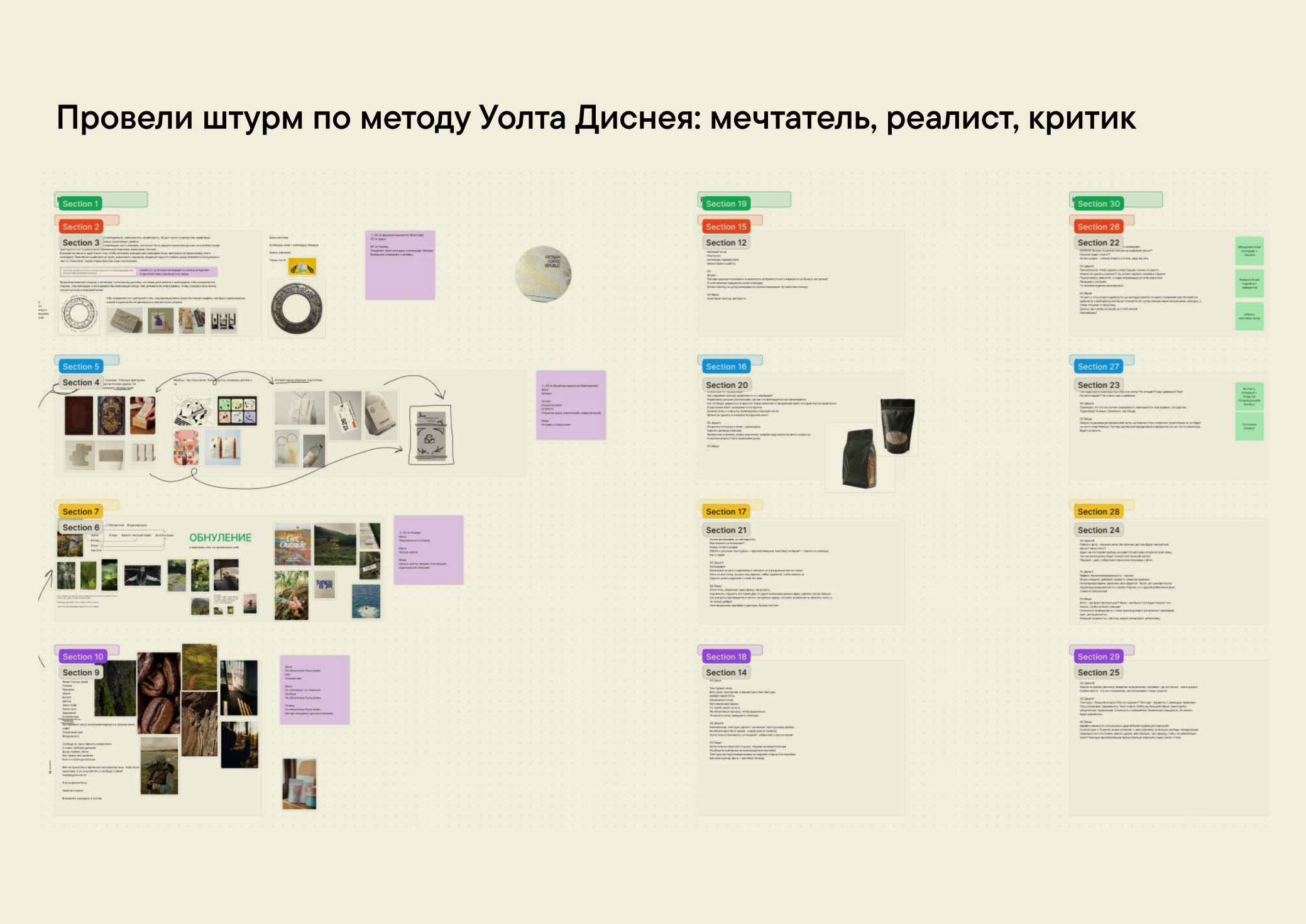Click the red Section 2 label
This screenshot has height=924, width=1306.
pyautogui.click(x=80, y=227)
